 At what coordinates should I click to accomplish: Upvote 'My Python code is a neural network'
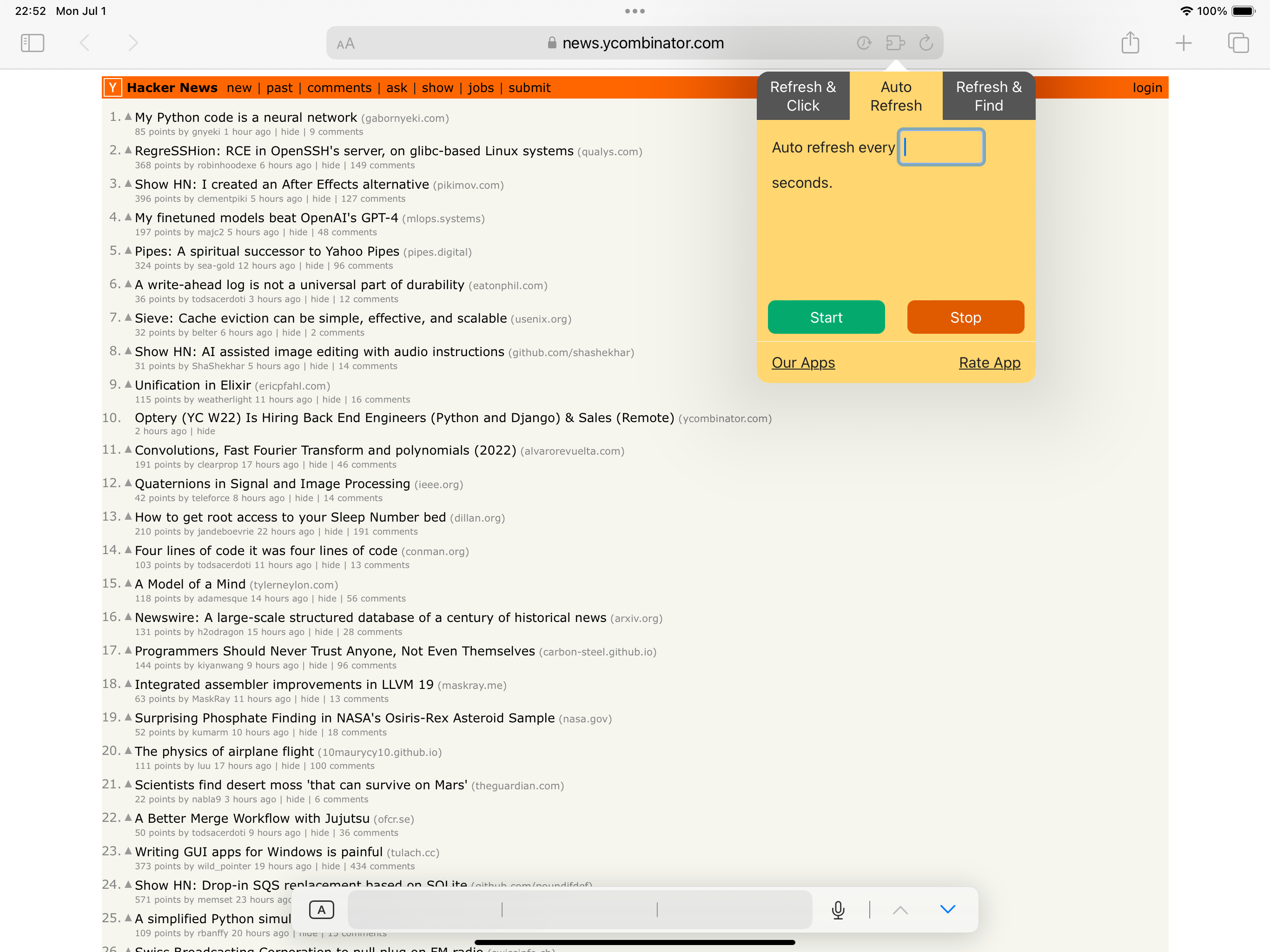click(128, 117)
